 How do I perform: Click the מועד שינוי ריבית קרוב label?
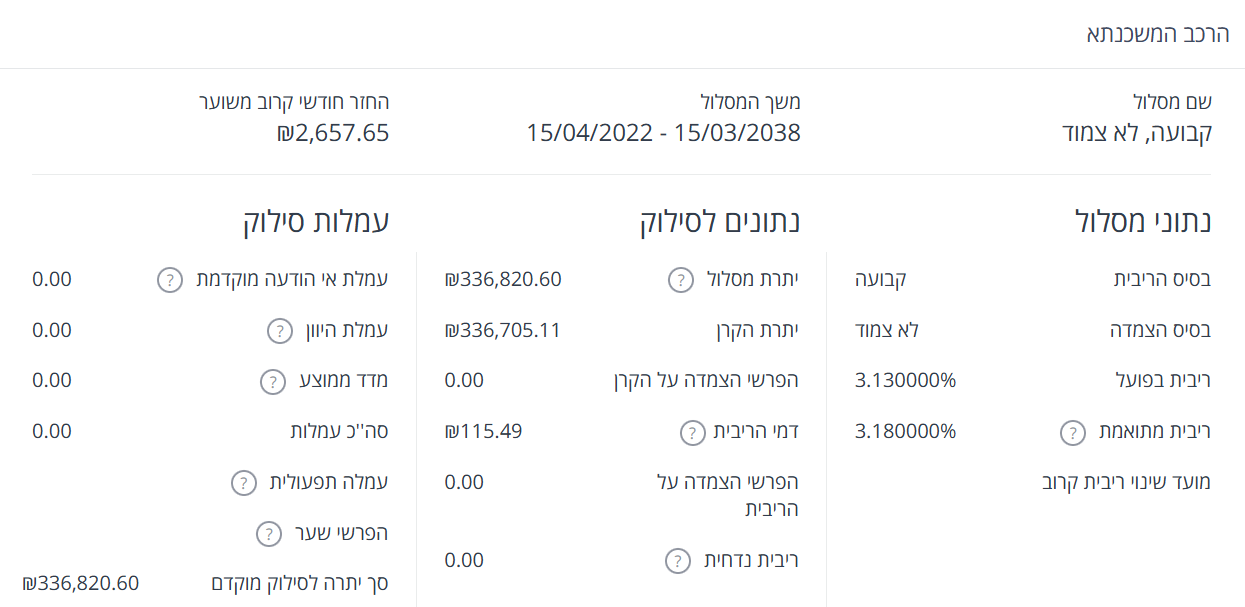tap(1126, 483)
